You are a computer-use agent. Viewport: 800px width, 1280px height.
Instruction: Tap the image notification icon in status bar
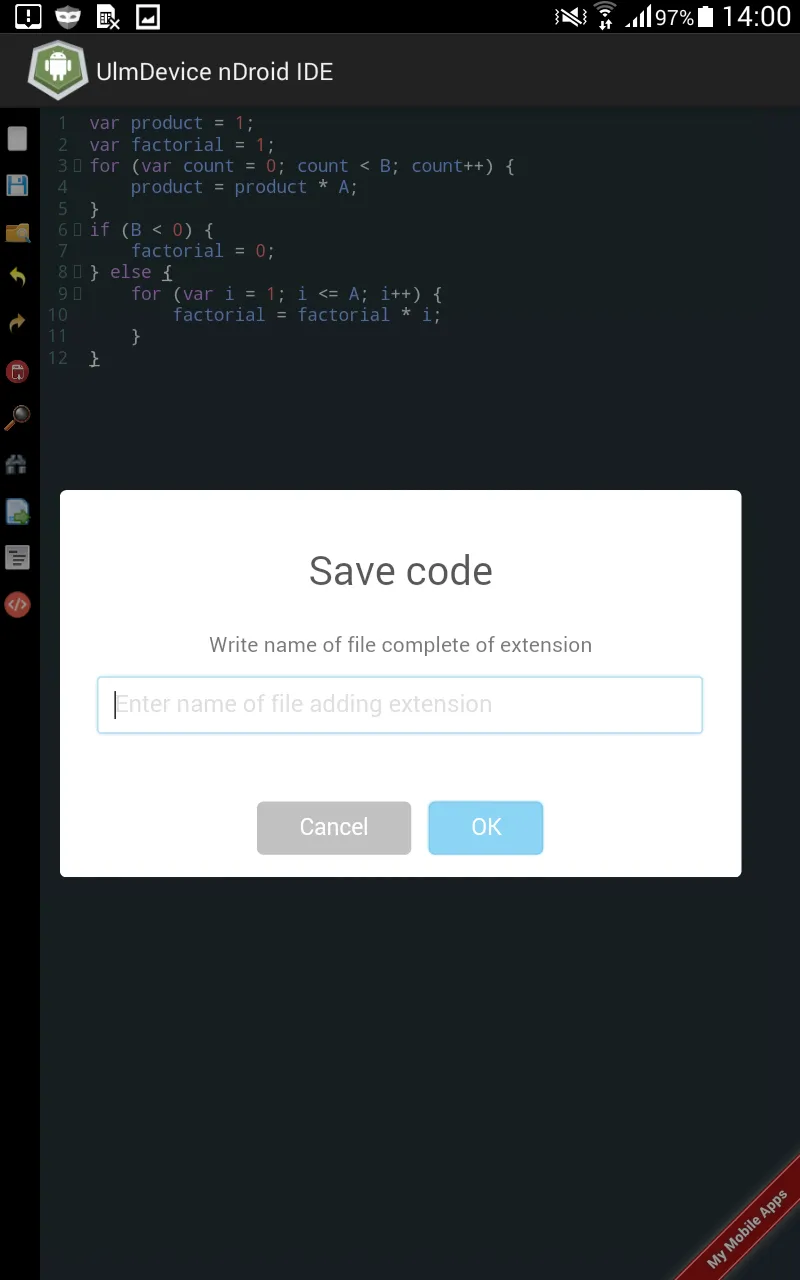click(x=147, y=16)
